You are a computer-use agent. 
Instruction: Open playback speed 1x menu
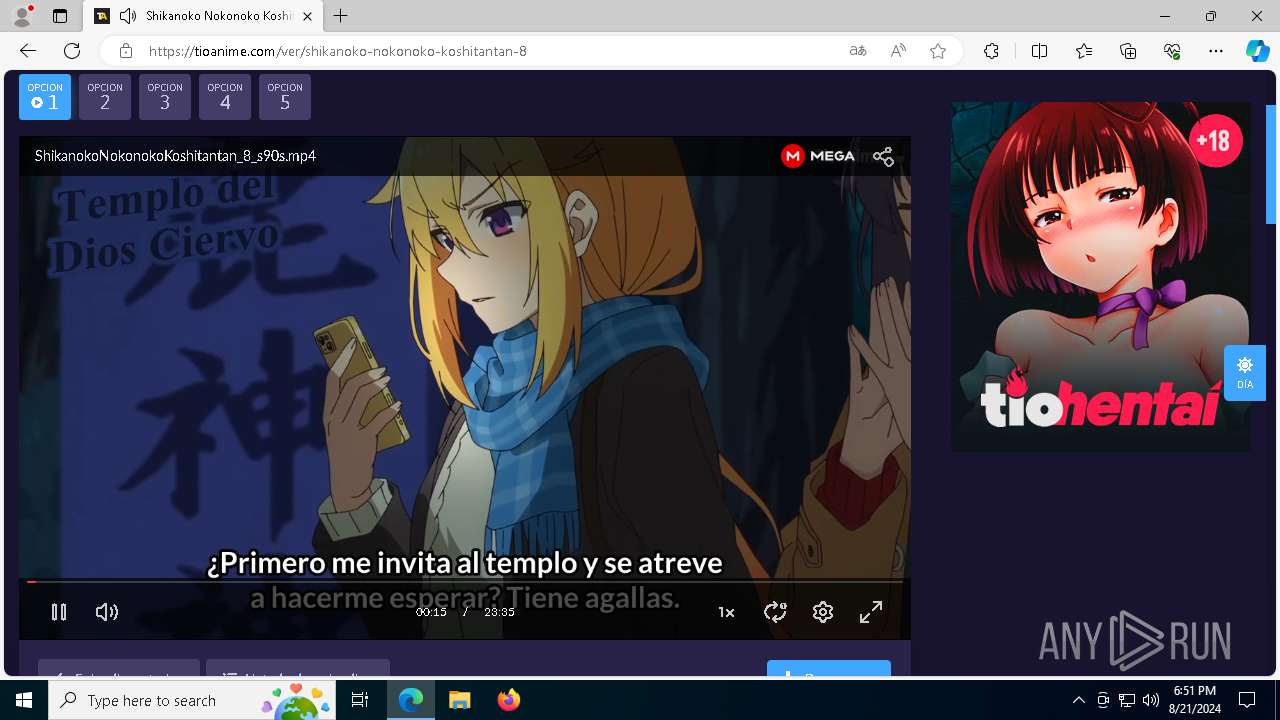(x=727, y=612)
